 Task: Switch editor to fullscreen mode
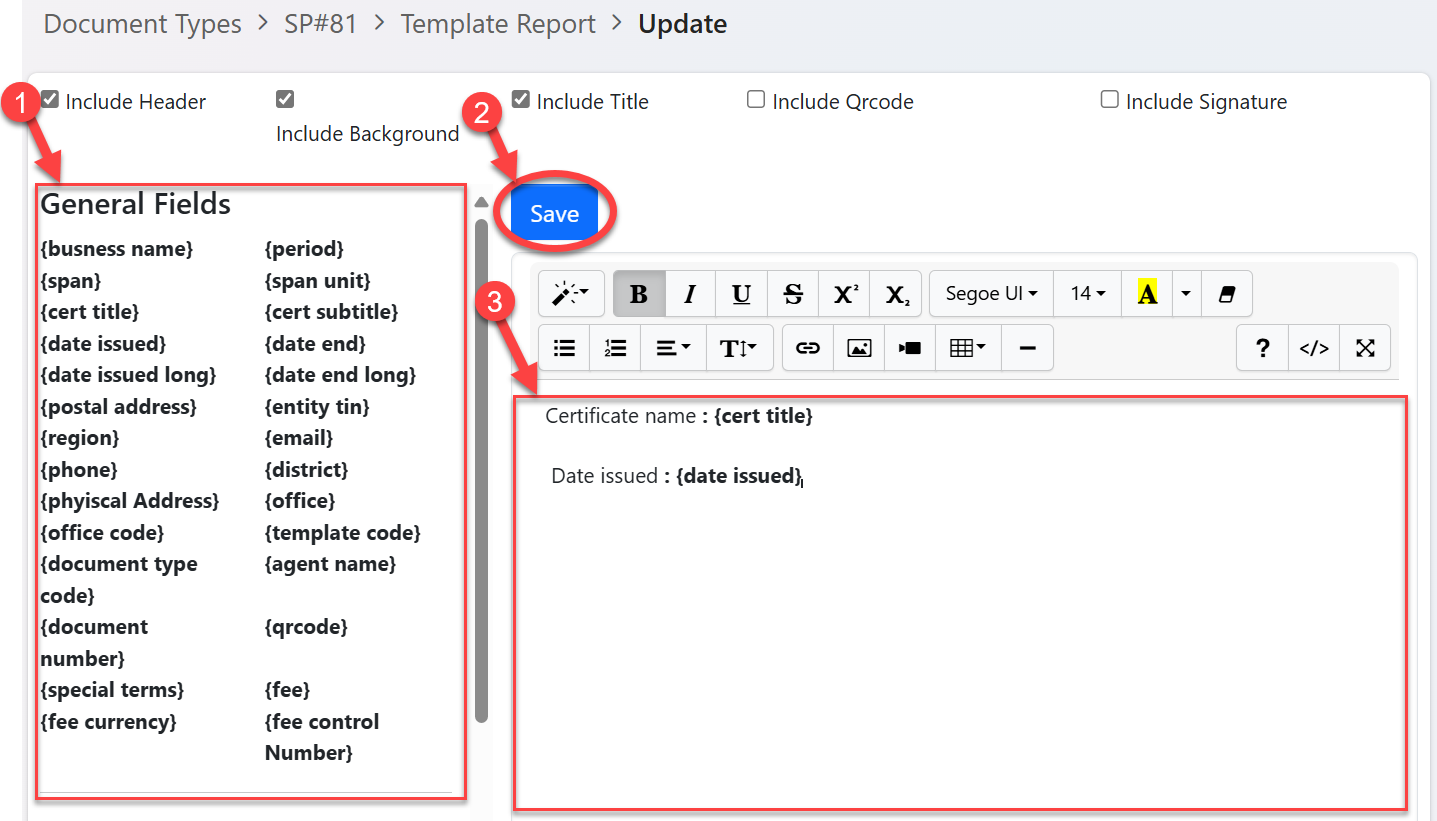coord(1365,348)
